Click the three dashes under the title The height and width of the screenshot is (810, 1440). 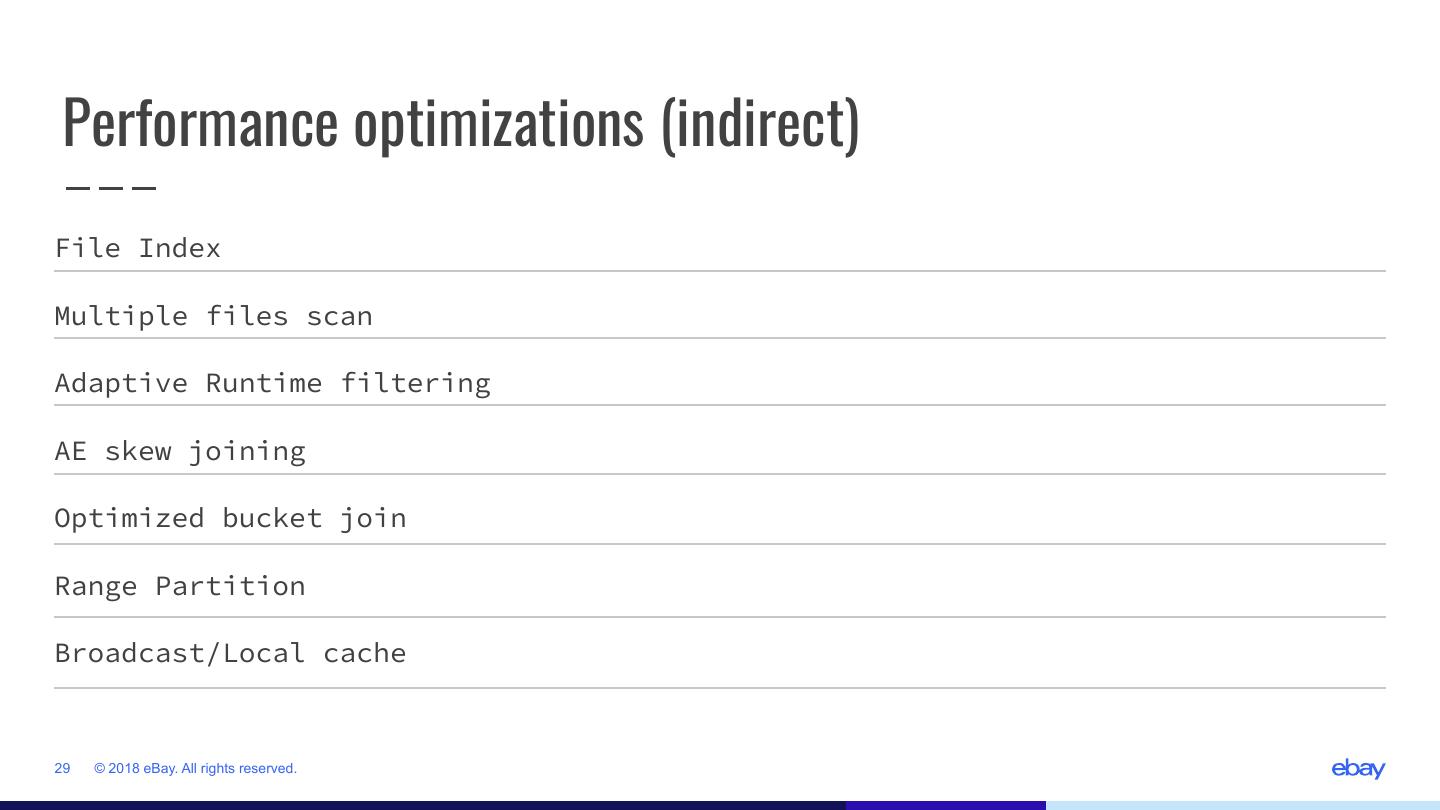(111, 187)
